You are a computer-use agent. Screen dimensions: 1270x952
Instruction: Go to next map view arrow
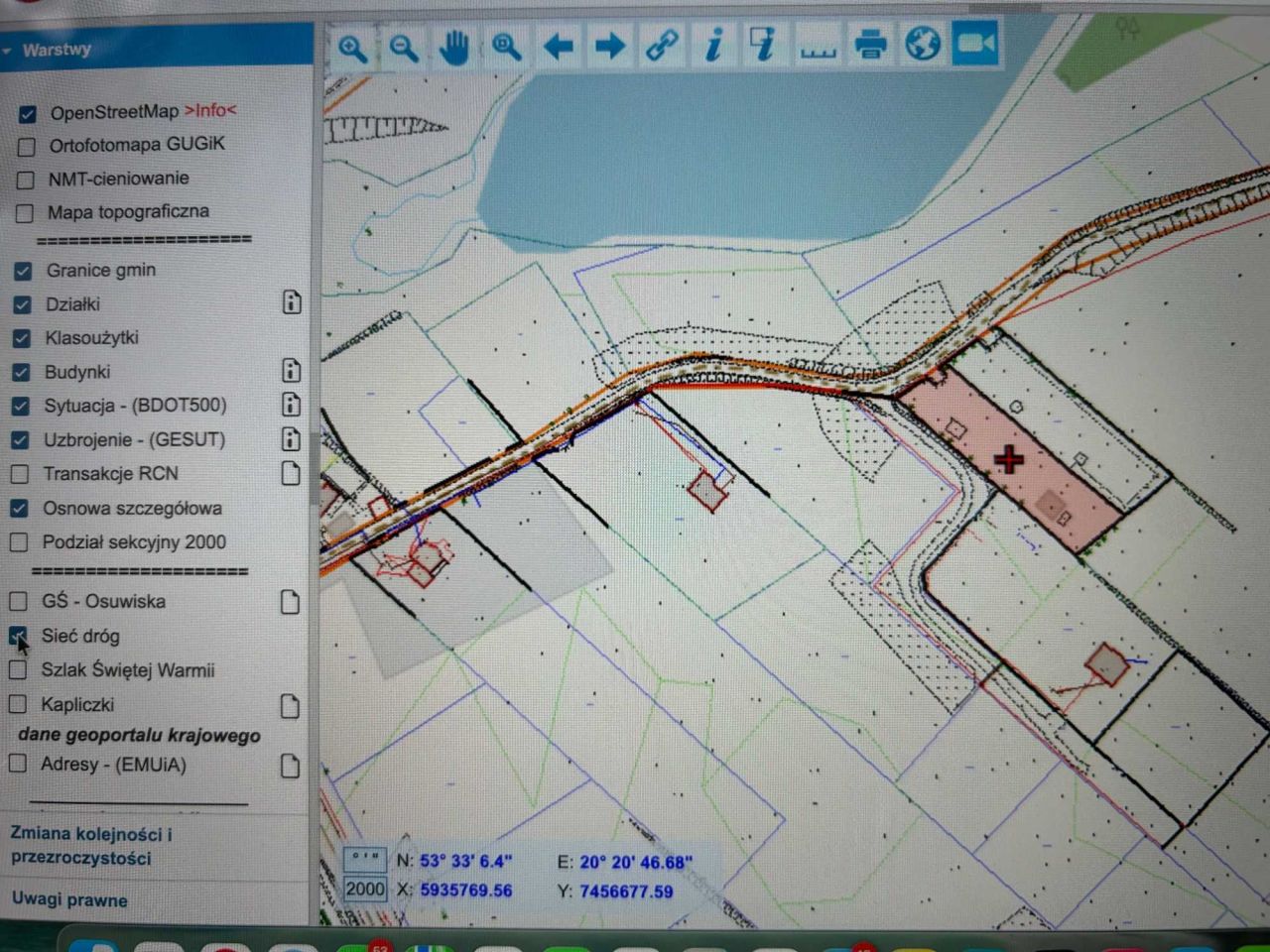pyautogui.click(x=610, y=46)
